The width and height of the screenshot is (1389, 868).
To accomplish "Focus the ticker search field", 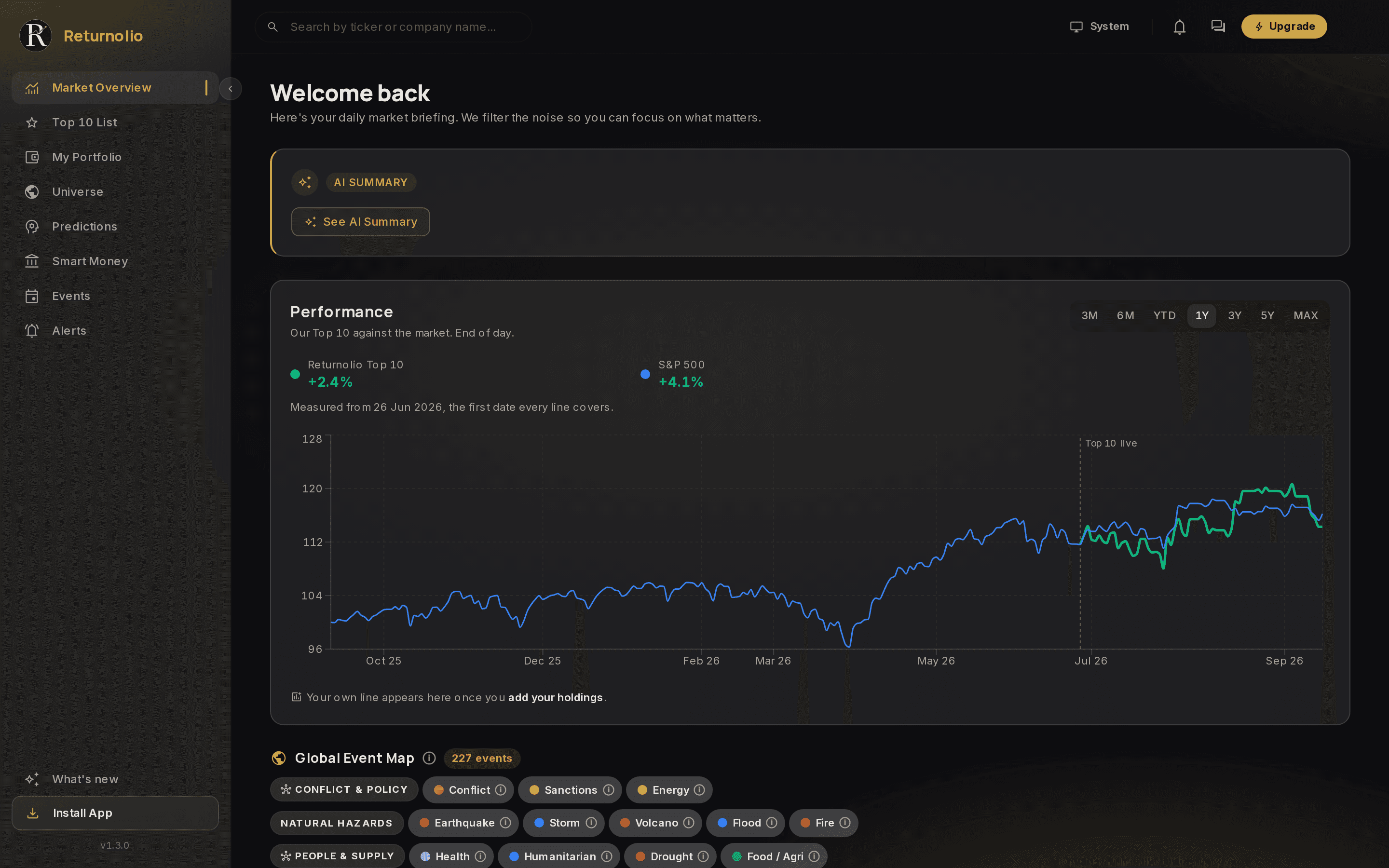I will [394, 27].
